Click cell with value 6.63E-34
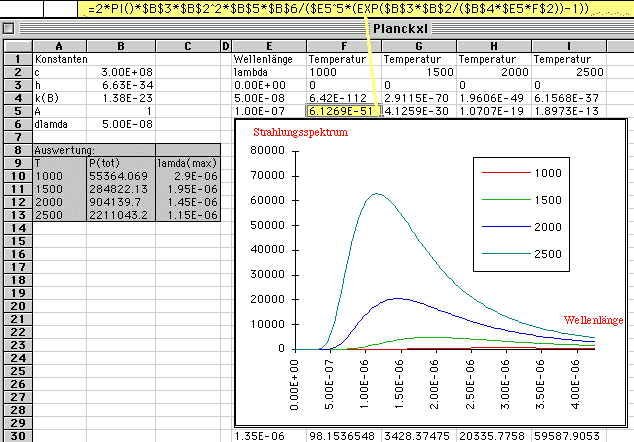Screen dimensions: 634x442 tap(121, 85)
